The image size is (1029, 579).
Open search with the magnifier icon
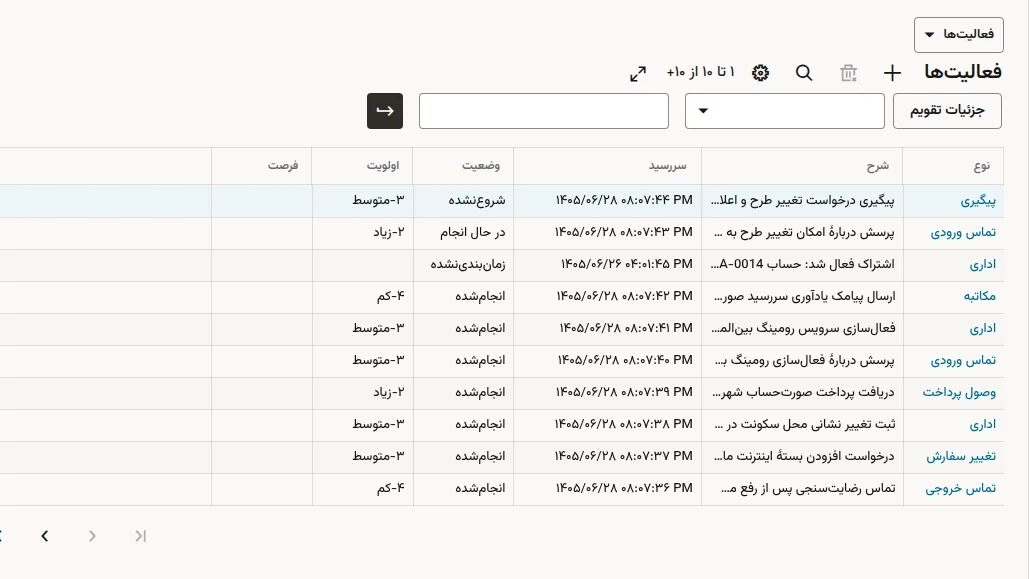tap(804, 73)
